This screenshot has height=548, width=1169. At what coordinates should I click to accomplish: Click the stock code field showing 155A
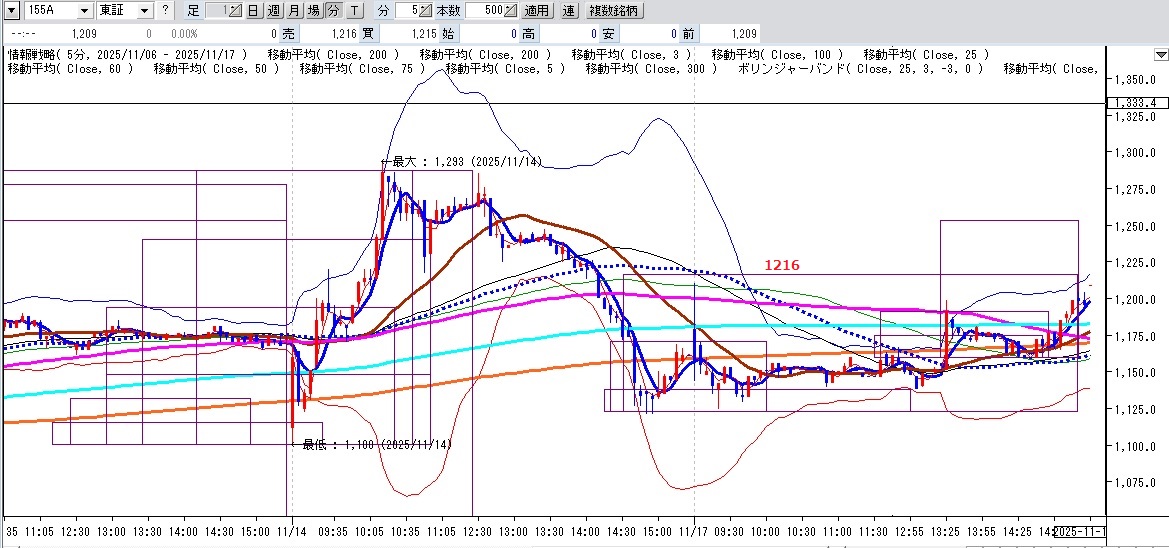49,10
